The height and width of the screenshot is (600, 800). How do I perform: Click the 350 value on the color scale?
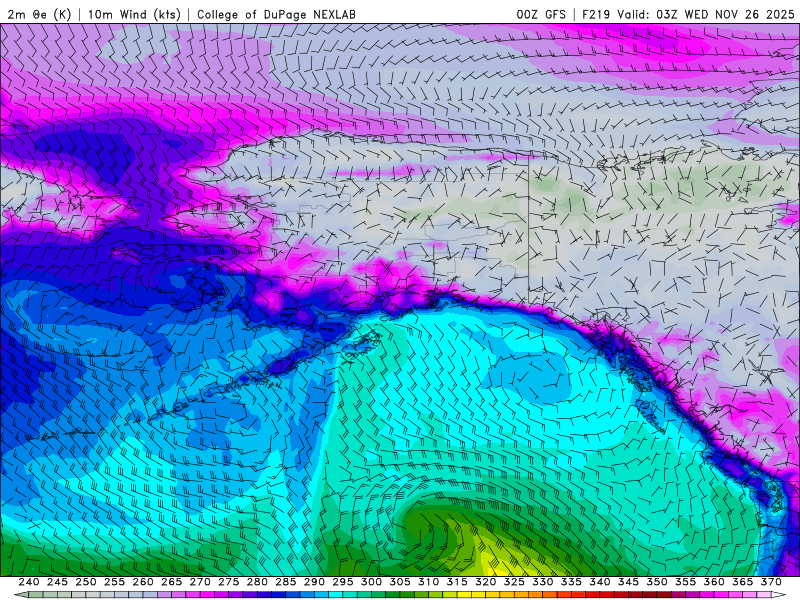click(657, 582)
